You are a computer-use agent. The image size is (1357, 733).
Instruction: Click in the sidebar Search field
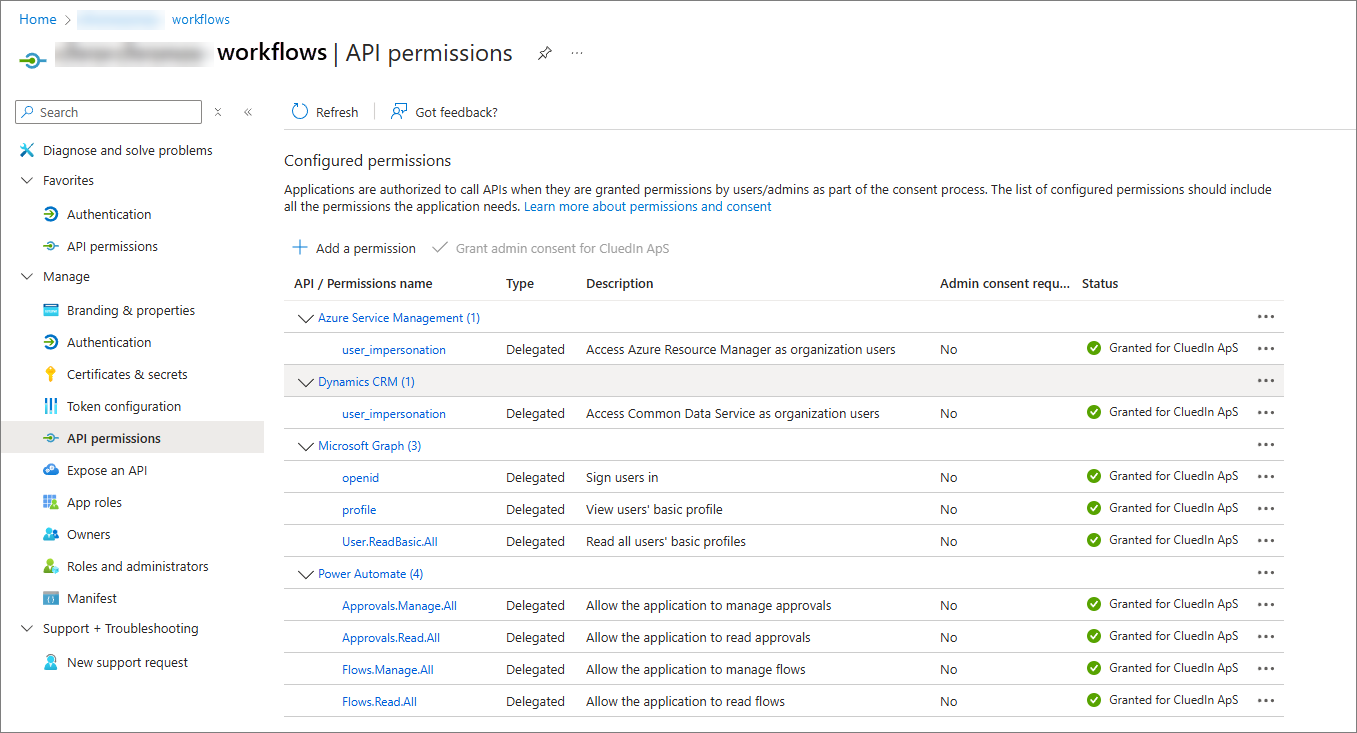(x=110, y=112)
